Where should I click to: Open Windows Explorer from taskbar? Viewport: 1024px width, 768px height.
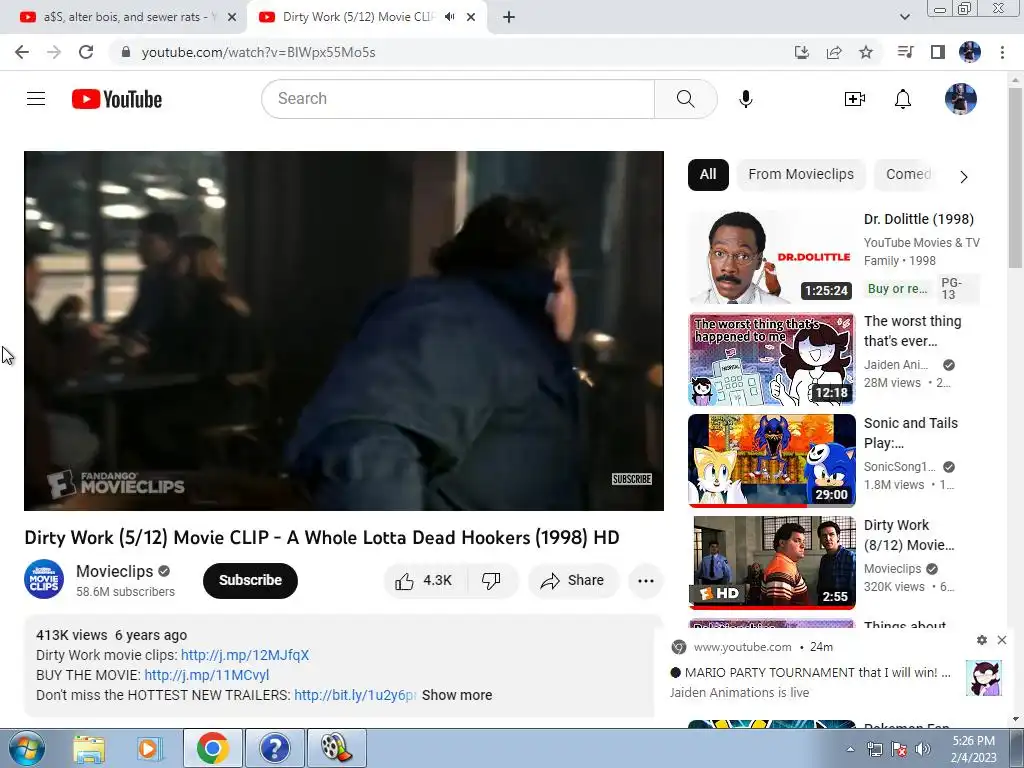point(89,748)
